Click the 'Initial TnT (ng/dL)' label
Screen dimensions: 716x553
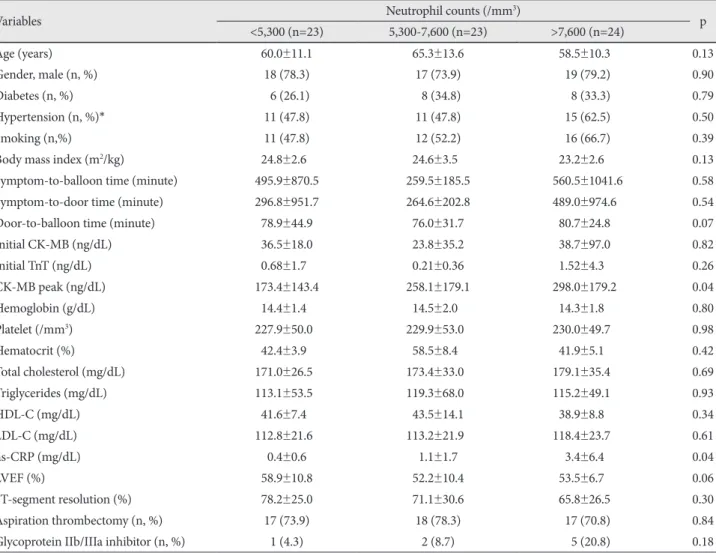pos(45,266)
